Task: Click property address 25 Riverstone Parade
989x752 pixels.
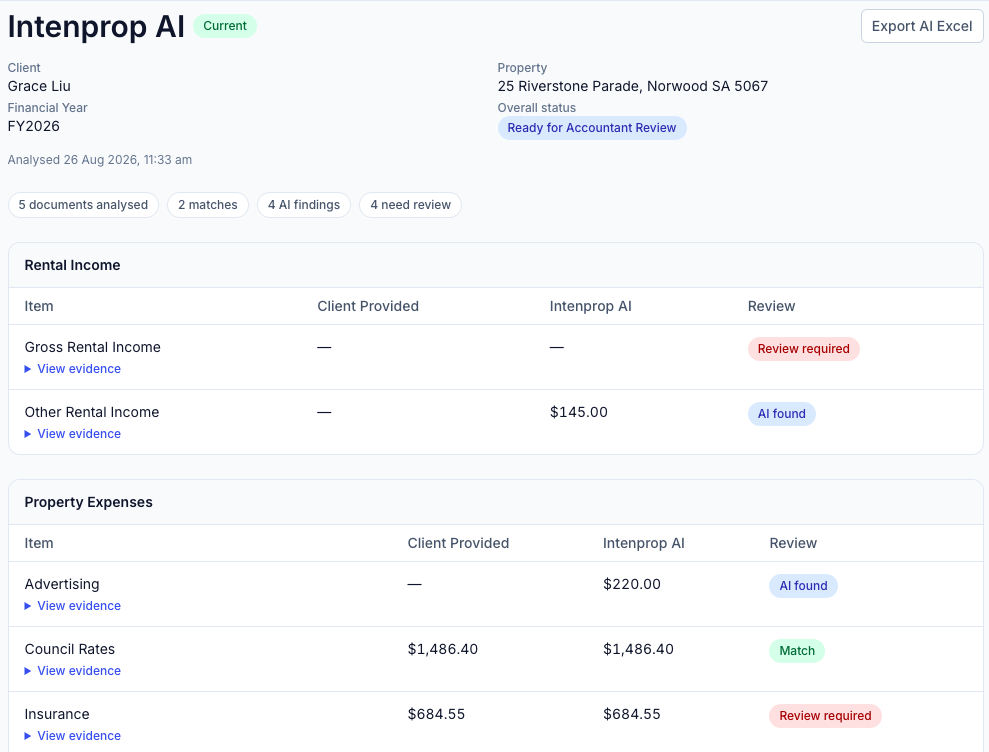Action: coord(633,86)
